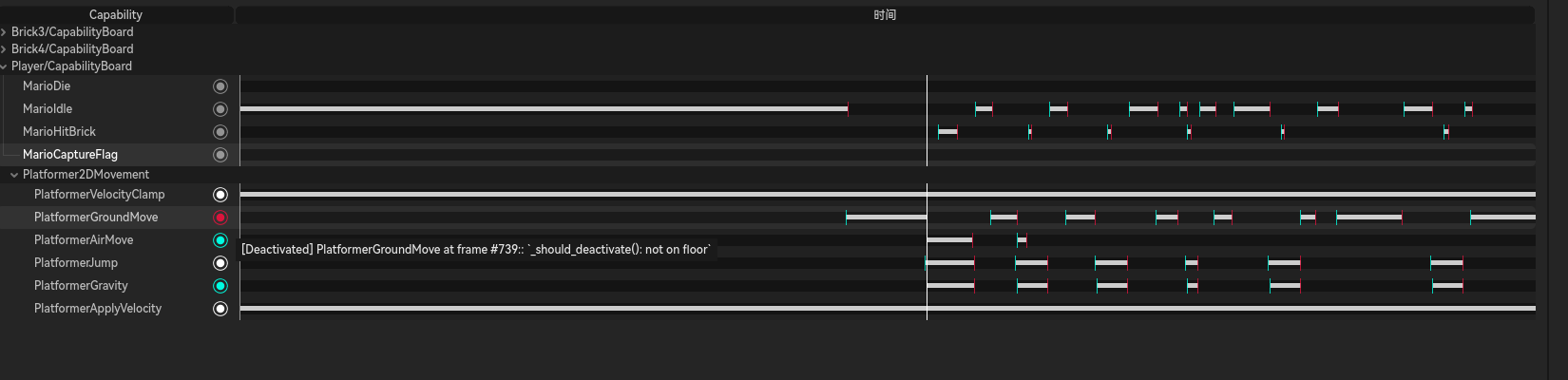Click the PlatformerJump status indicator icon

point(220,263)
